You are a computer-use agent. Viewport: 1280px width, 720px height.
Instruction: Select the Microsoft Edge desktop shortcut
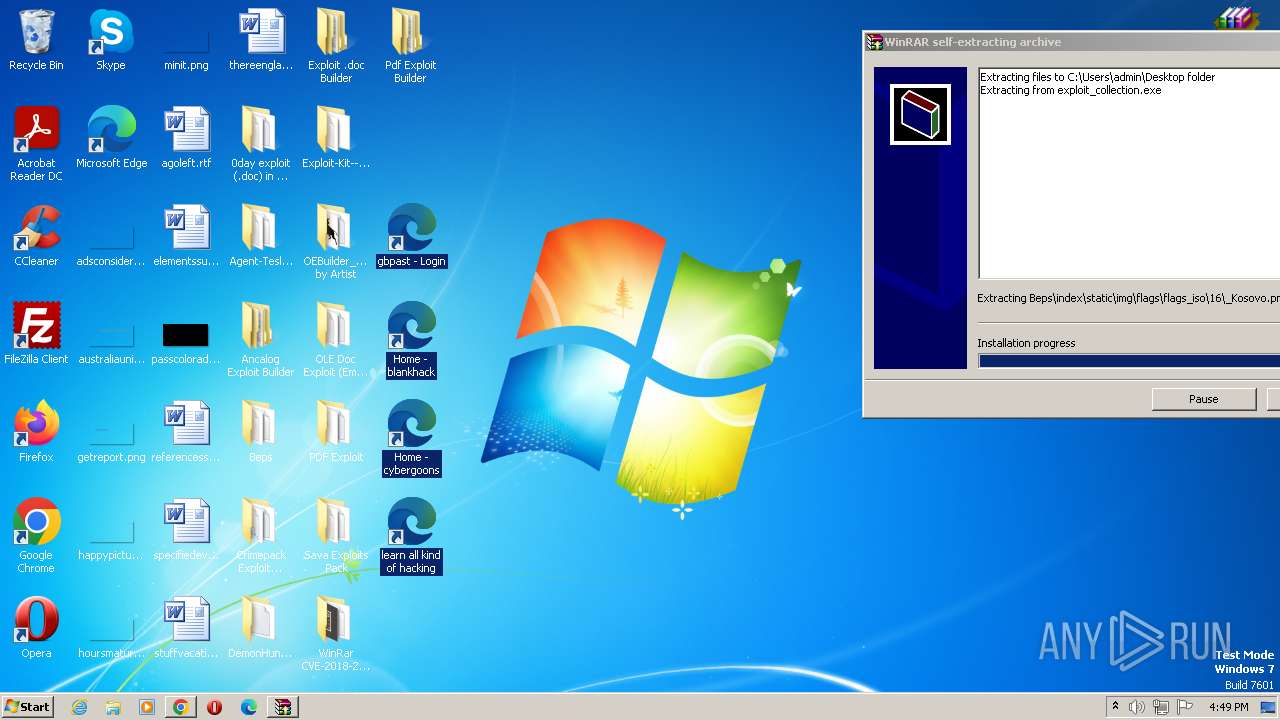point(111,139)
